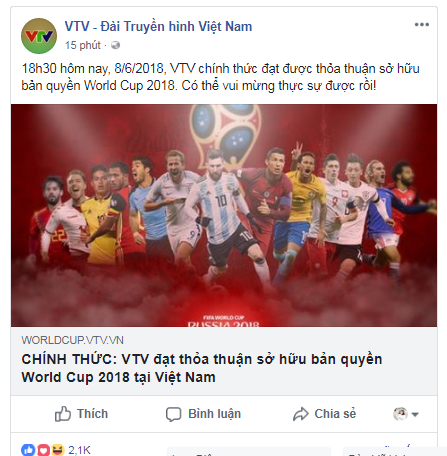The image size is (447, 456).
Task: Click the post caption about World Cup 2018
Action: pyautogui.click(x=220, y=77)
